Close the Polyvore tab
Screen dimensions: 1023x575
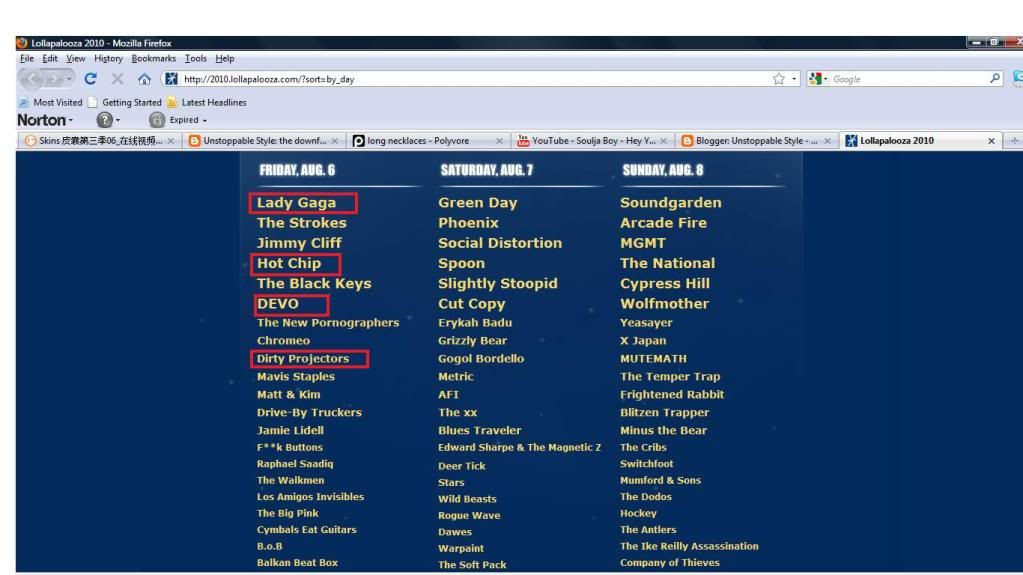coord(499,141)
